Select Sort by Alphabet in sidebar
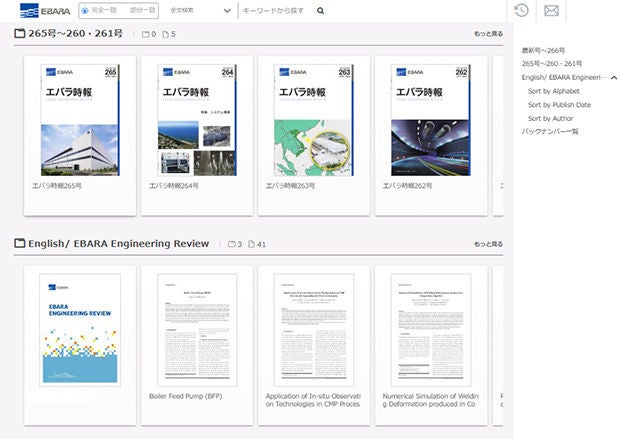The width and height of the screenshot is (620, 439). (553, 91)
